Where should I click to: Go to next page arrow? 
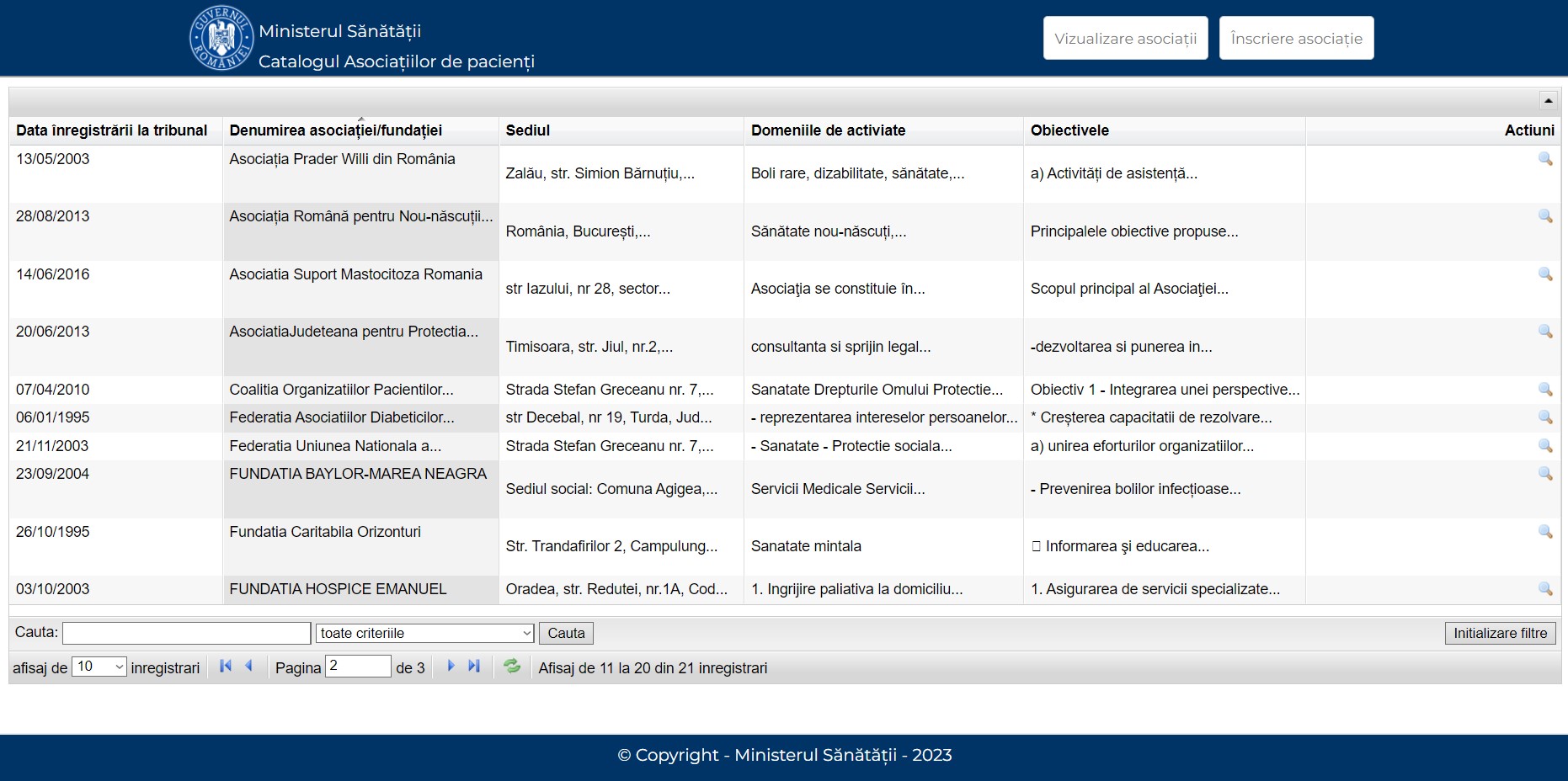(451, 666)
